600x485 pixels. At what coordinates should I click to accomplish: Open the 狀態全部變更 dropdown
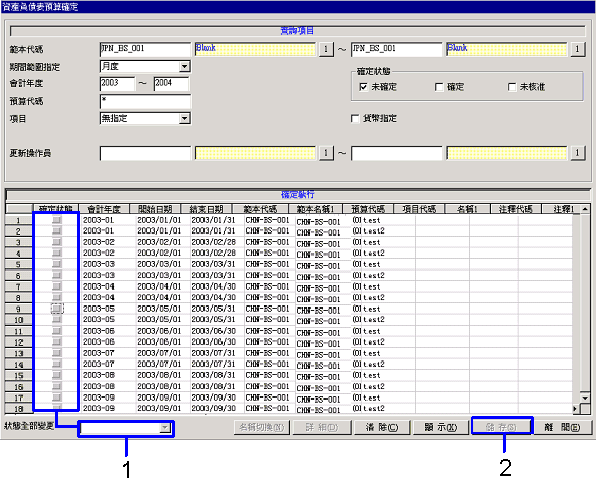point(165,428)
